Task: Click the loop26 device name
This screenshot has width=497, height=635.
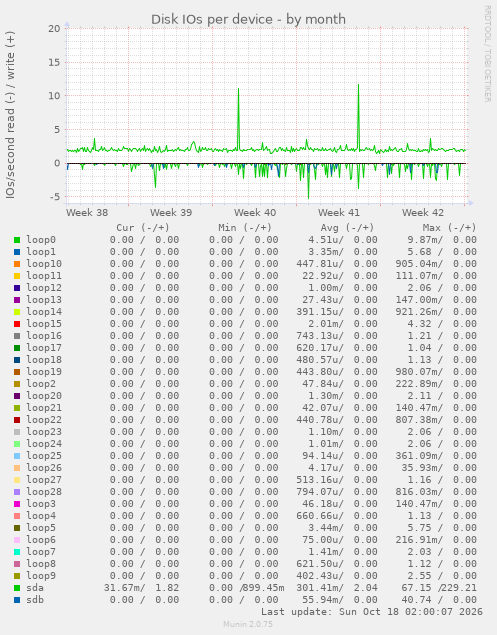Action: tap(44, 468)
